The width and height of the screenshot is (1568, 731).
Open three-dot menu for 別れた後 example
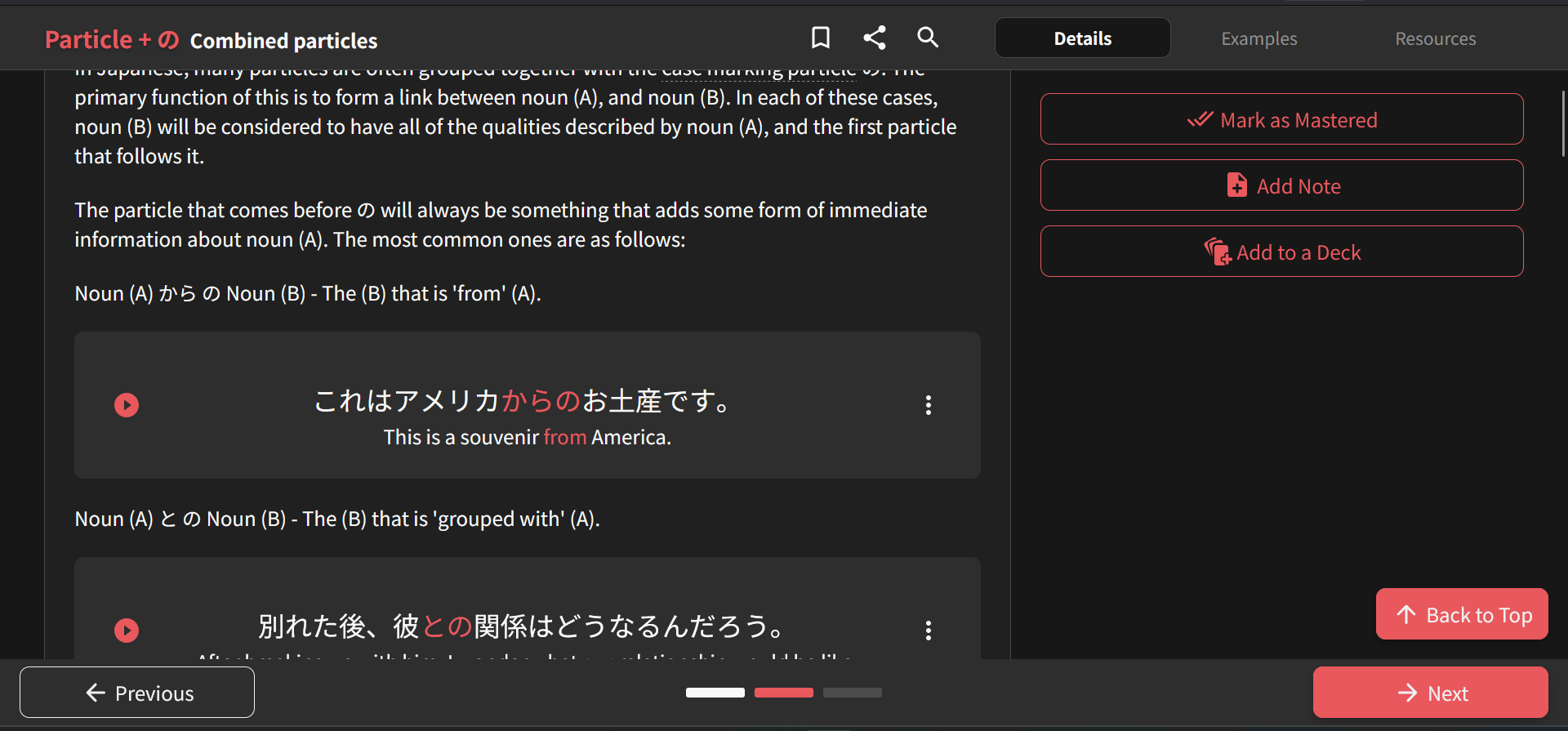click(928, 631)
